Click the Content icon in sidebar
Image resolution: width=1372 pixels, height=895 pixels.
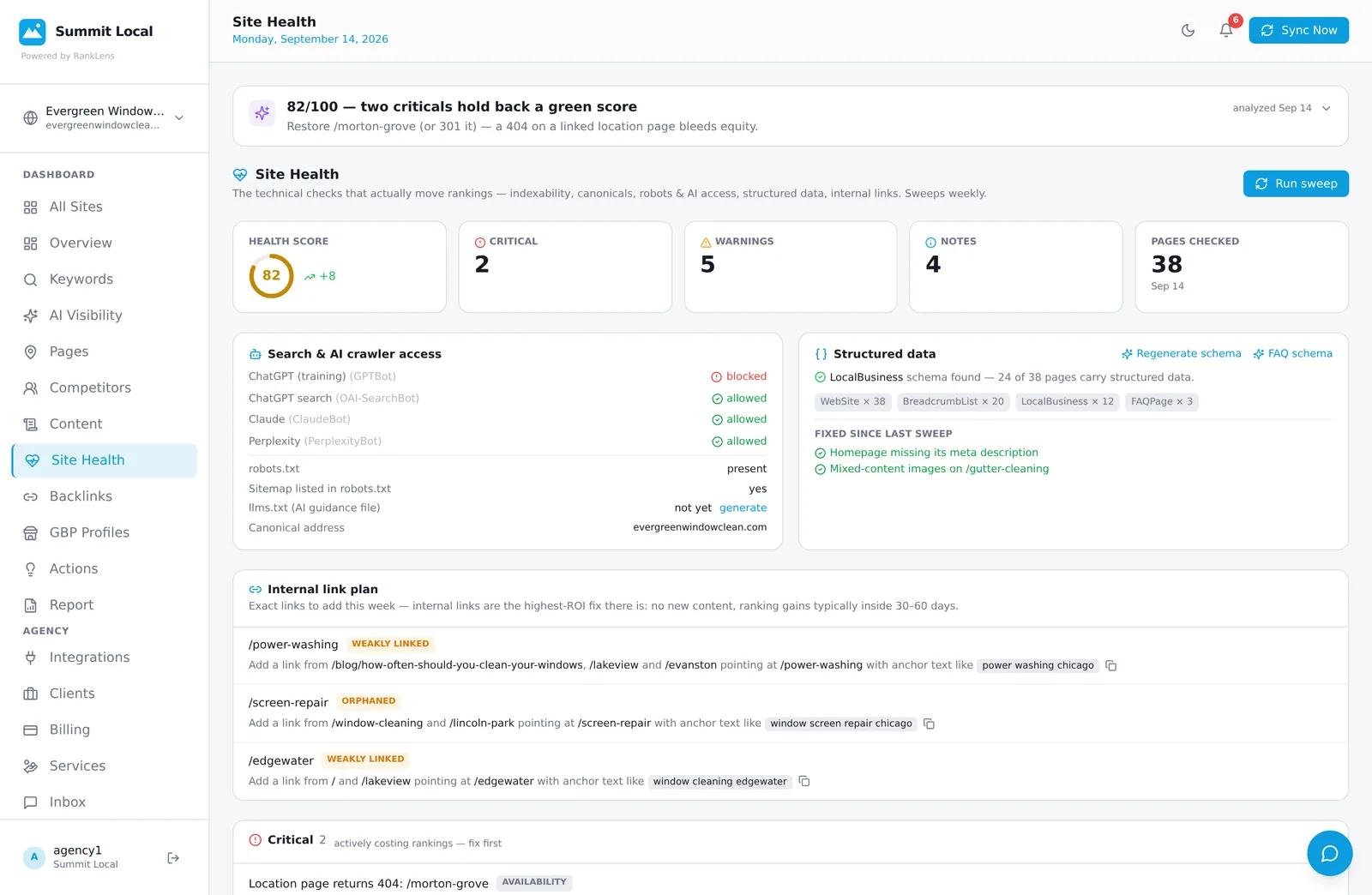pos(31,424)
